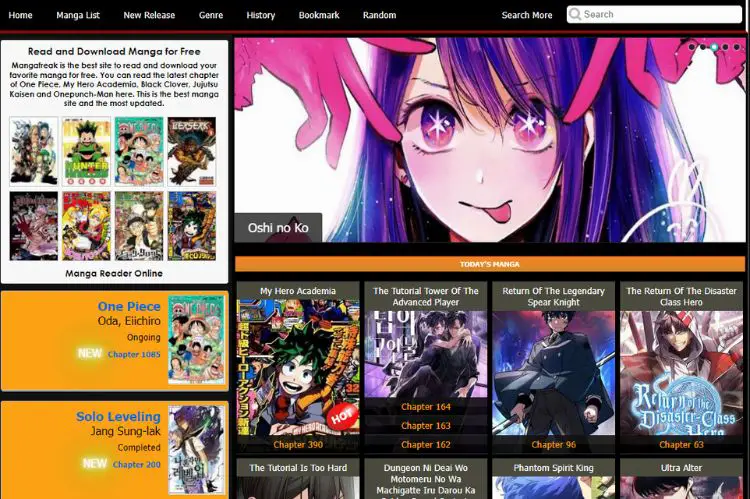750x499 pixels.
Task: Click the Oda, Eiichiro author name
Action: [x=129, y=321]
